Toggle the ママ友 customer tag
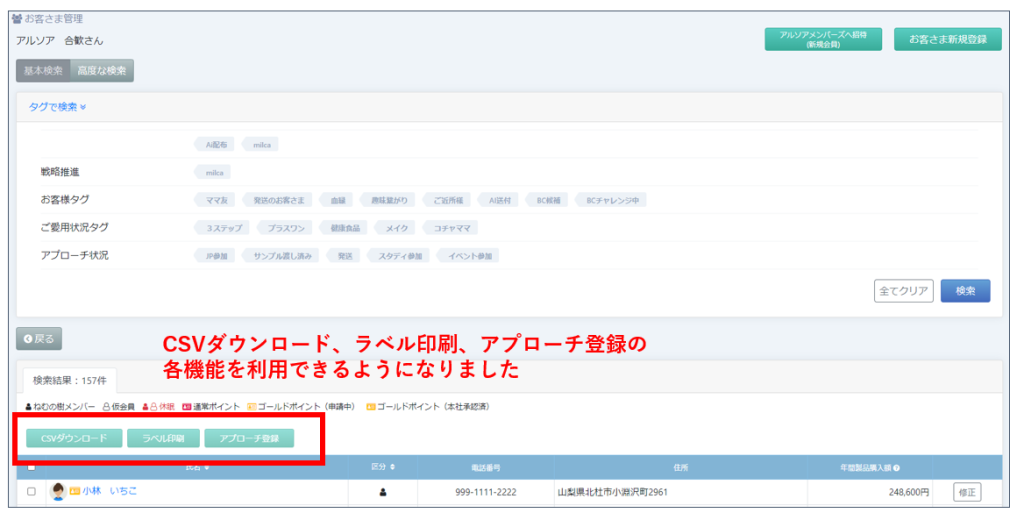 coord(216,200)
